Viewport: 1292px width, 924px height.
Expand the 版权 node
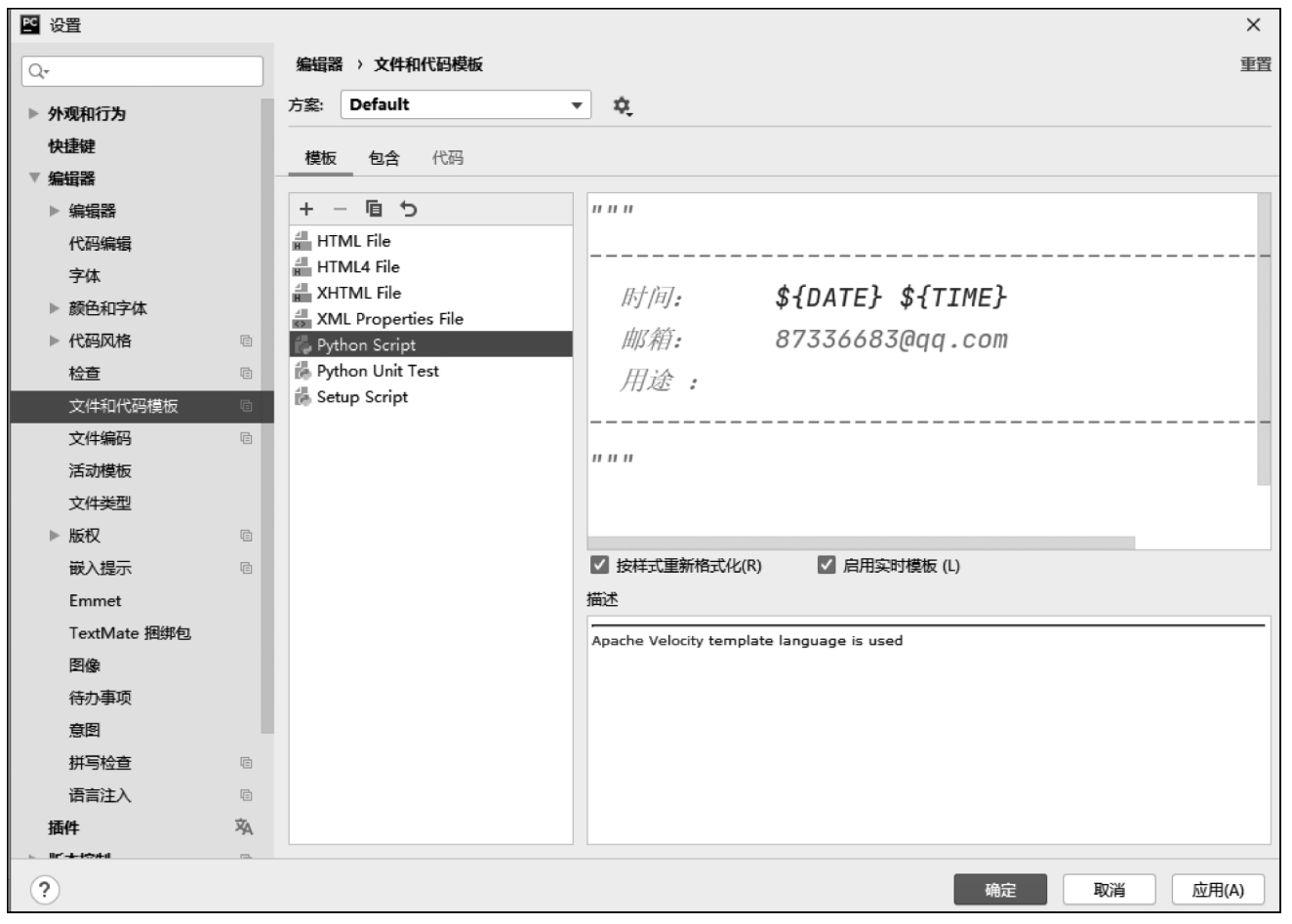click(x=55, y=536)
